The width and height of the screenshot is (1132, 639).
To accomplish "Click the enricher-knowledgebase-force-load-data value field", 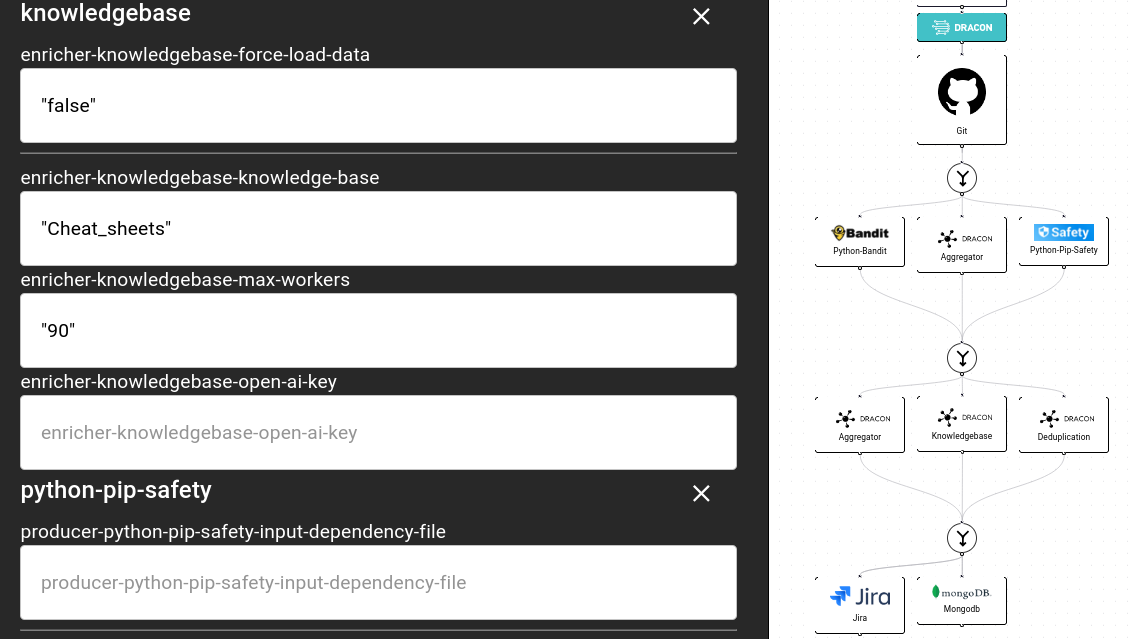I will [378, 105].
